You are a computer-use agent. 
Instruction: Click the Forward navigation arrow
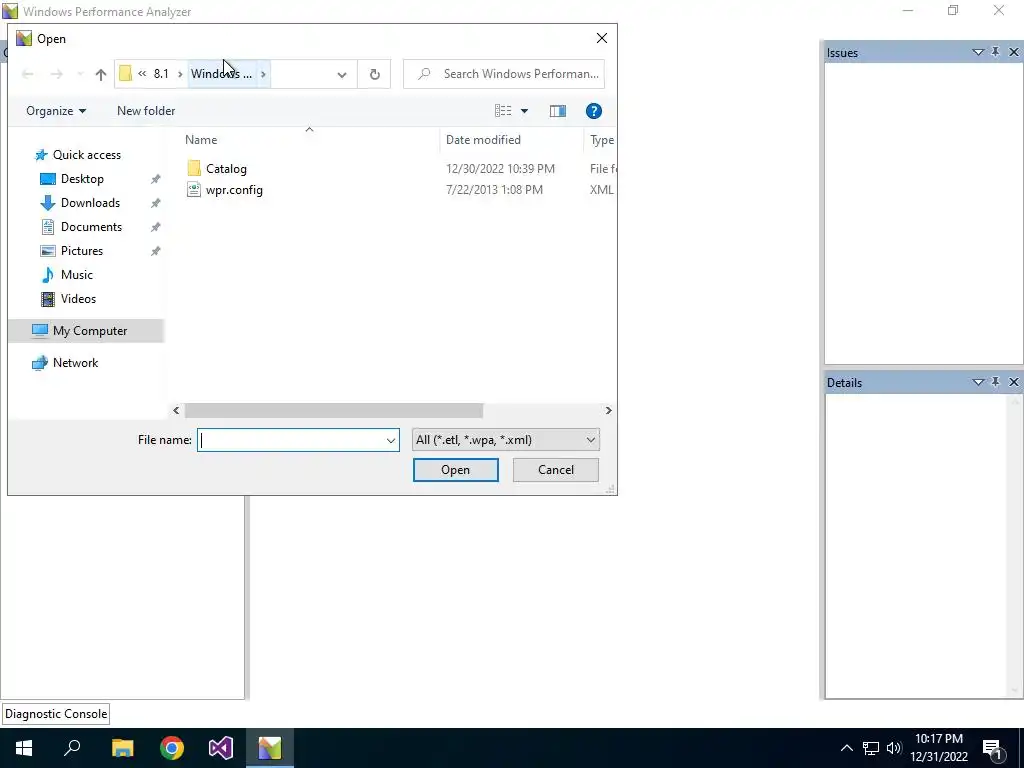pyautogui.click(x=57, y=74)
